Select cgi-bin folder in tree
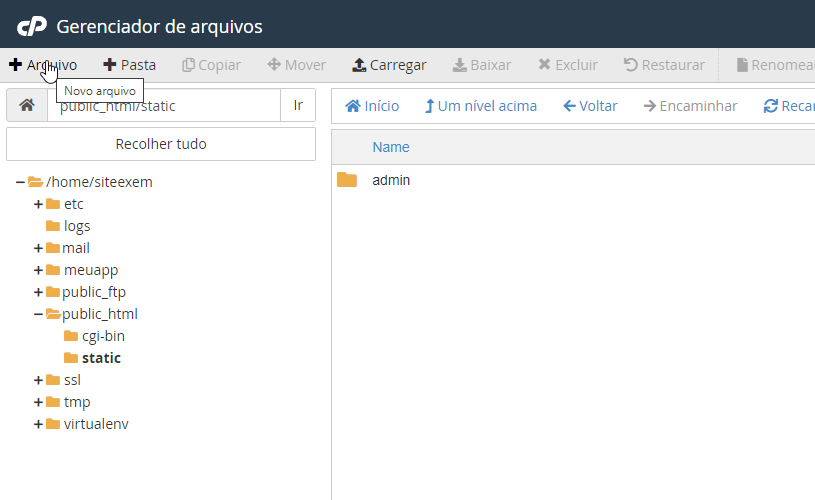 pyautogui.click(x=103, y=336)
